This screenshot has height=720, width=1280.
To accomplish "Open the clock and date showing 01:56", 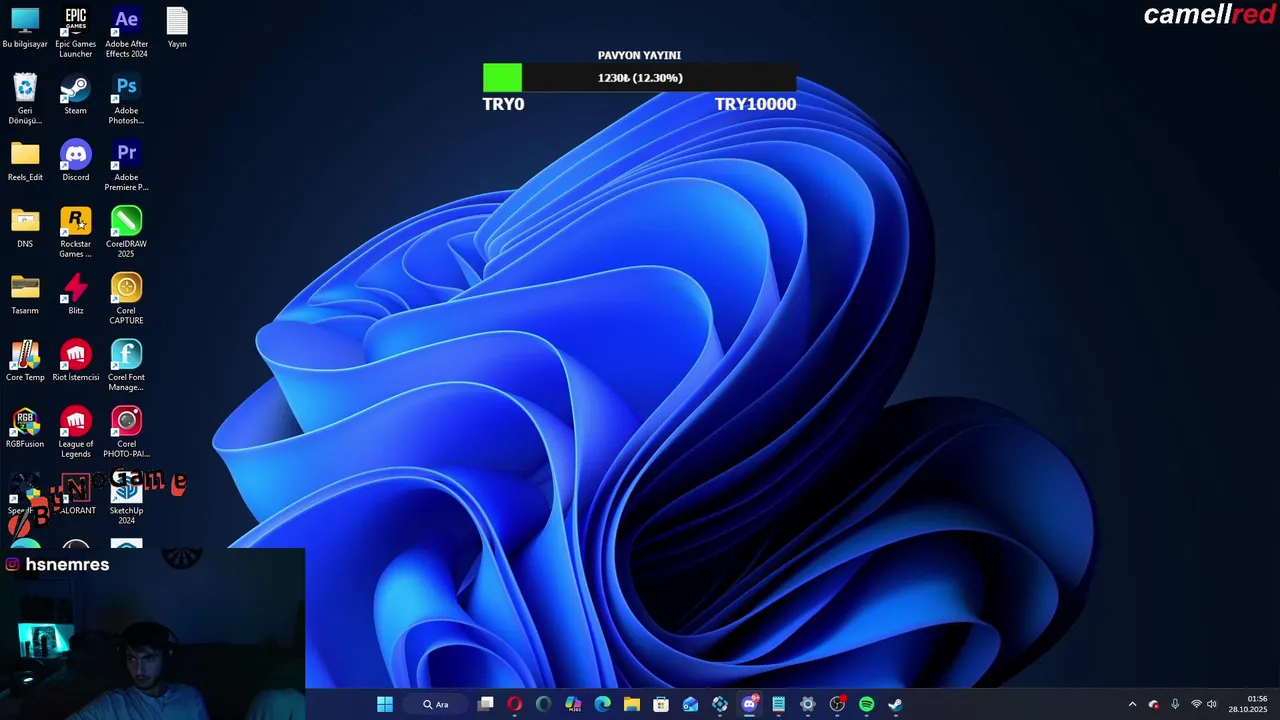I will pyautogui.click(x=1249, y=704).
